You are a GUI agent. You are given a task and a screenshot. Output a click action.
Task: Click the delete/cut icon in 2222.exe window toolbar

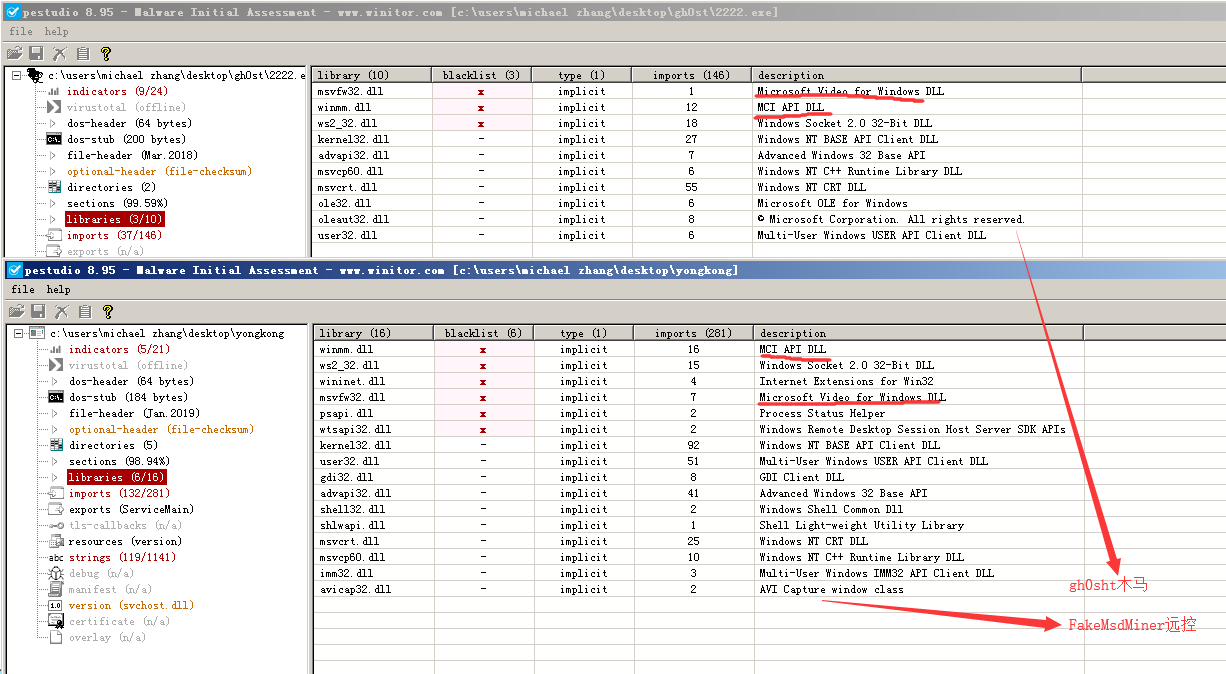(x=60, y=54)
